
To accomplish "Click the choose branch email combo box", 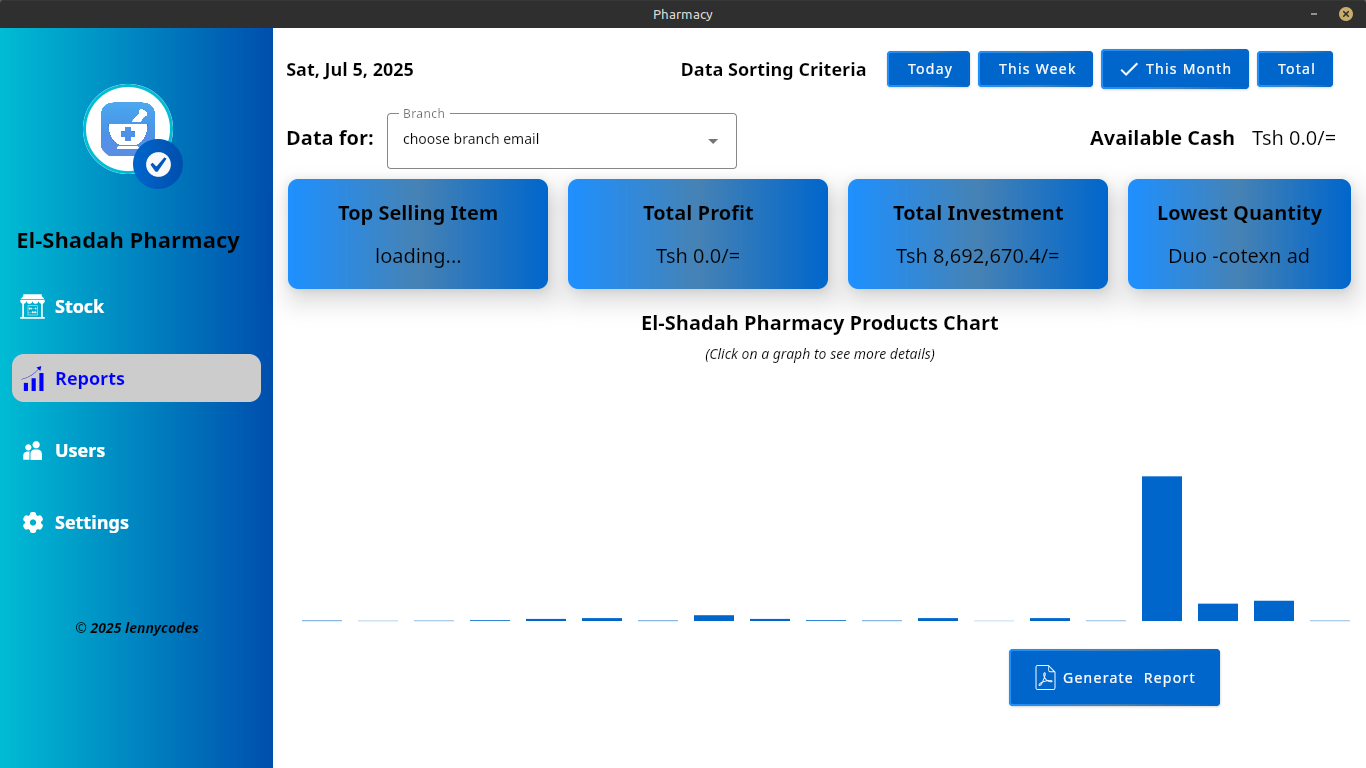I will click(x=562, y=141).
